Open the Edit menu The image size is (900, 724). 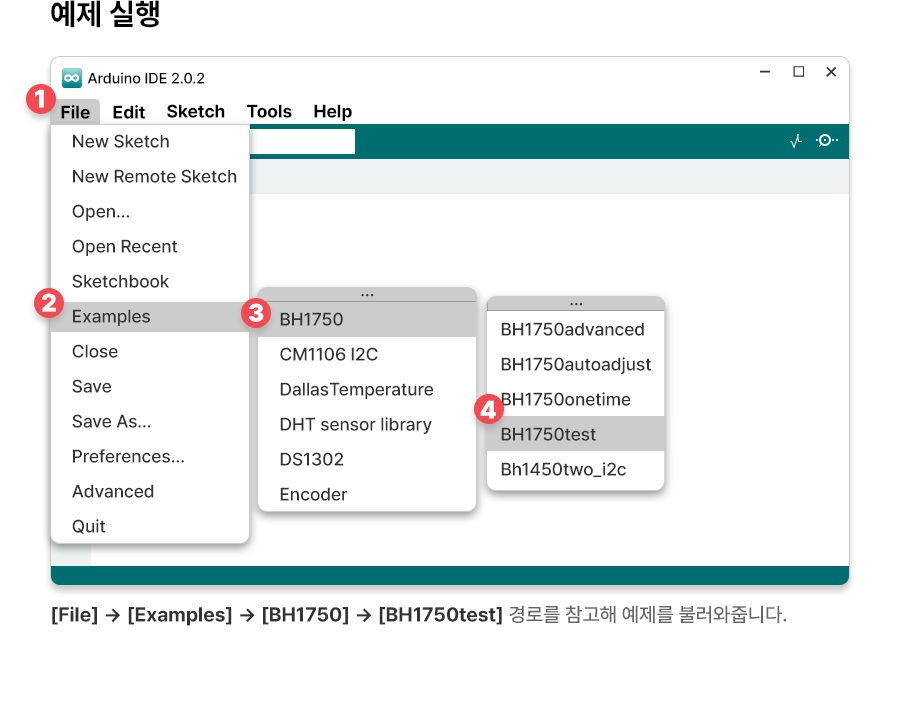[129, 112]
